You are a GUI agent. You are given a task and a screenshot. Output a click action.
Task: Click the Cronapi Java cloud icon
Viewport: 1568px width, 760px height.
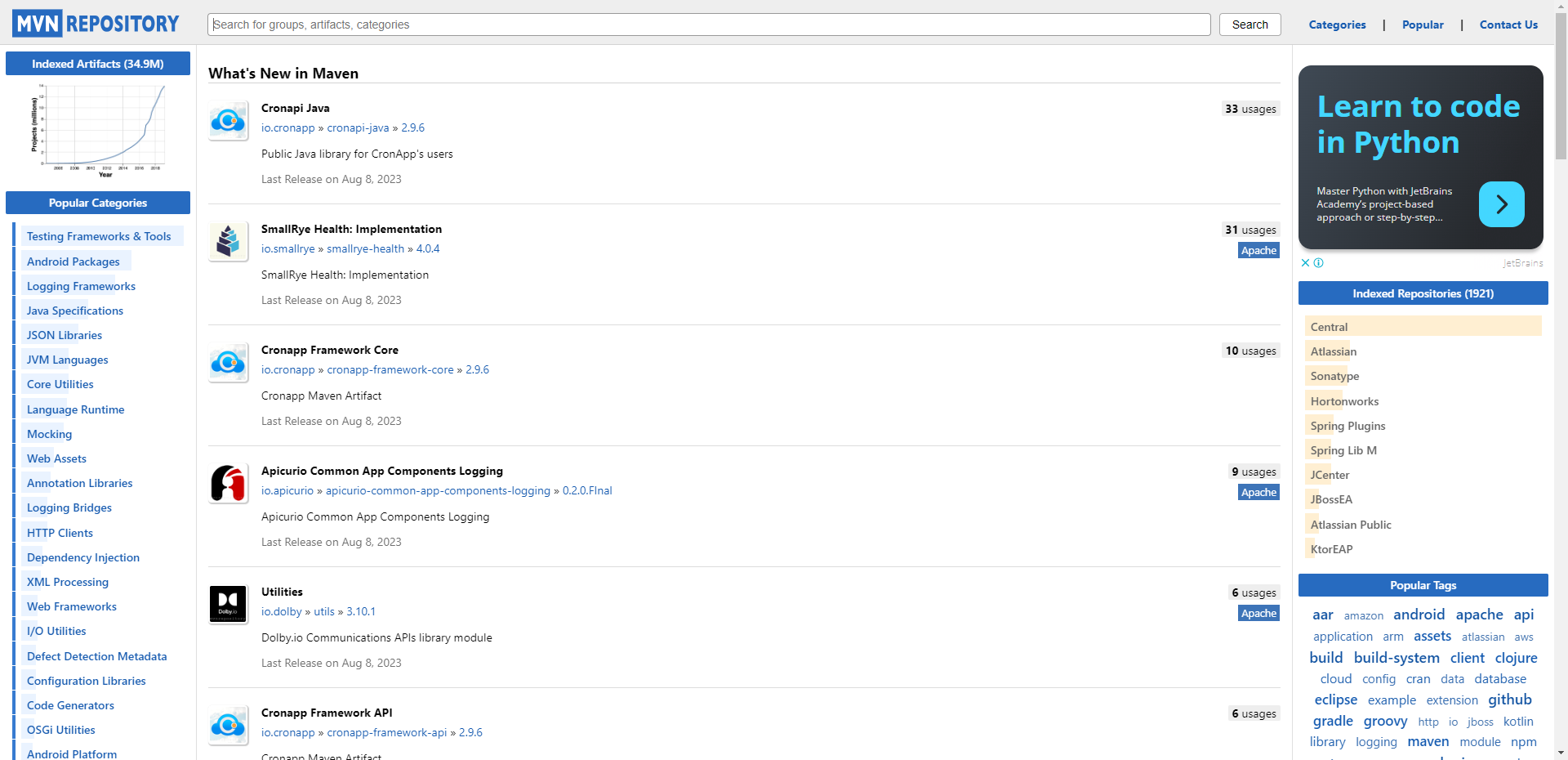[x=228, y=120]
